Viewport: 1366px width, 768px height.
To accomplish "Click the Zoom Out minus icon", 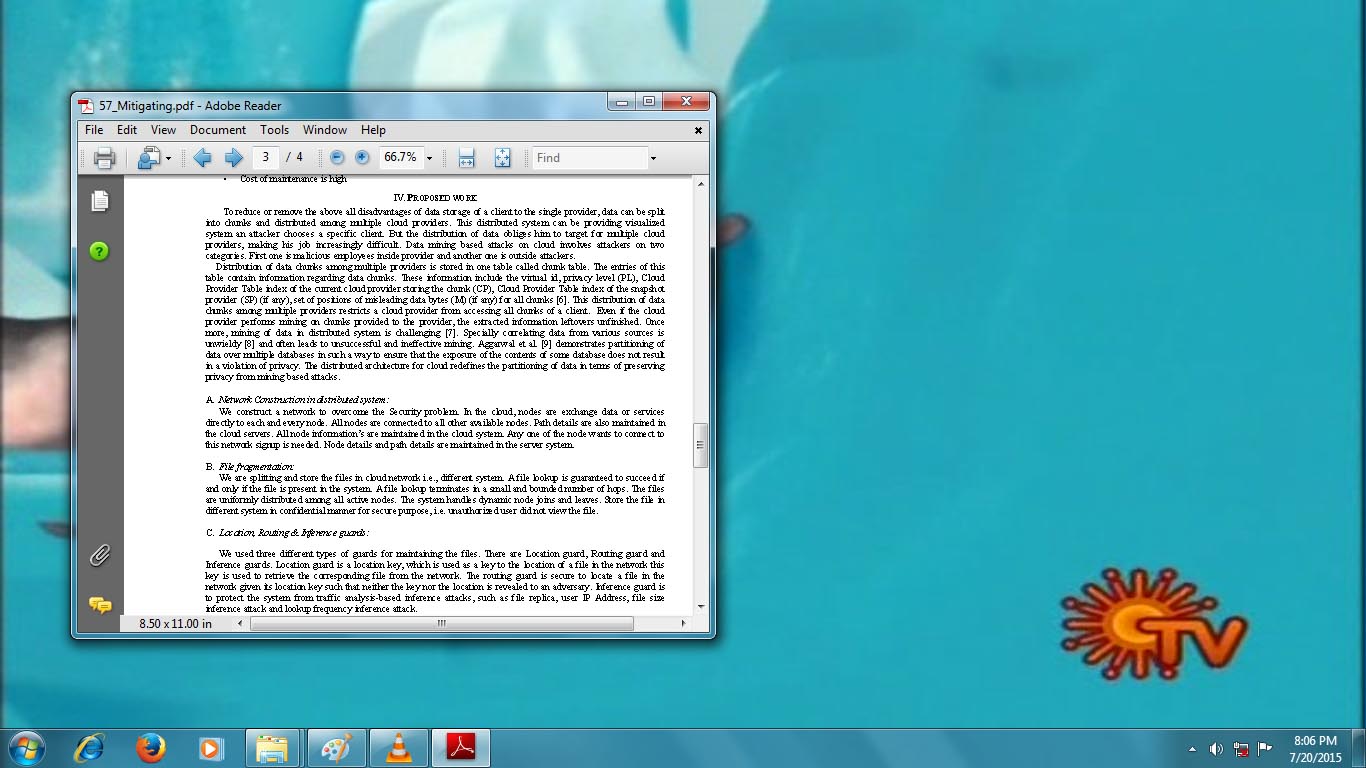I will (337, 157).
